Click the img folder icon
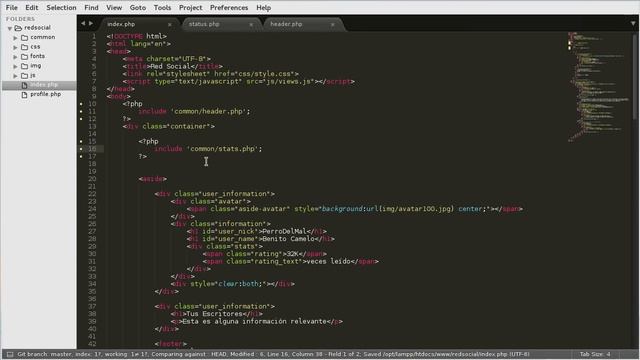640x360 pixels. [24, 66]
